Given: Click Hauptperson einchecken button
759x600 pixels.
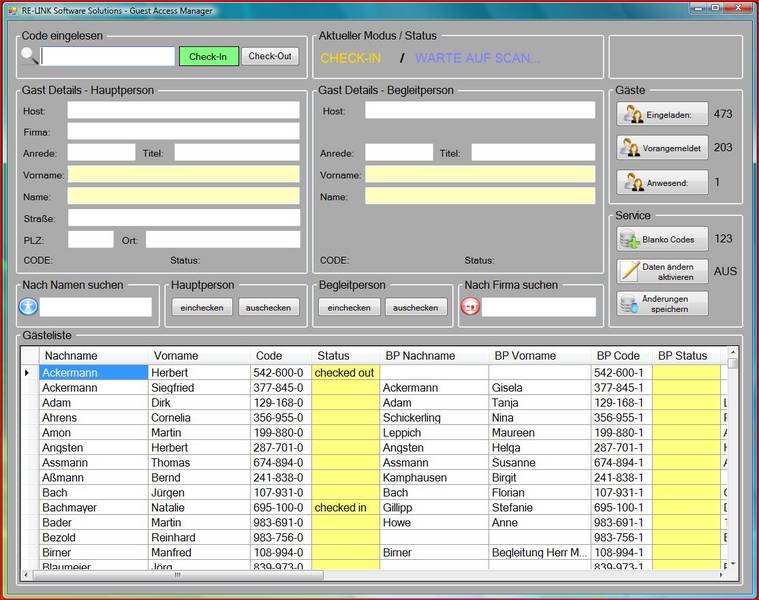Looking at the screenshot, I should pyautogui.click(x=202, y=307).
